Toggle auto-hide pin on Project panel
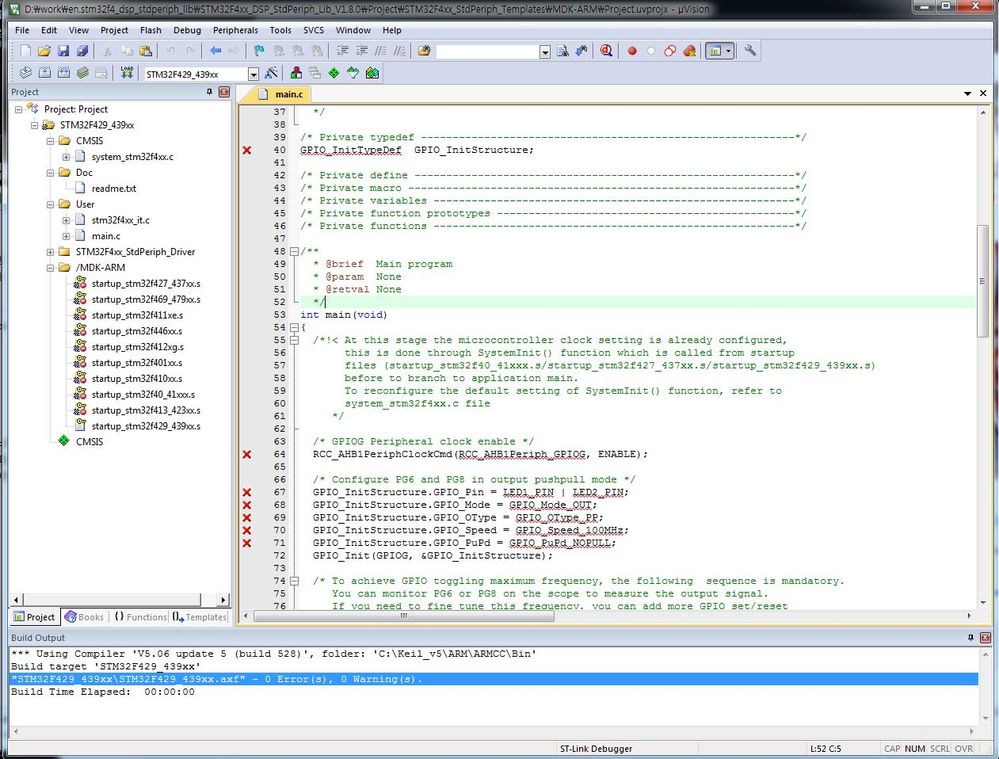Viewport: 999px width, 759px height. click(x=209, y=92)
